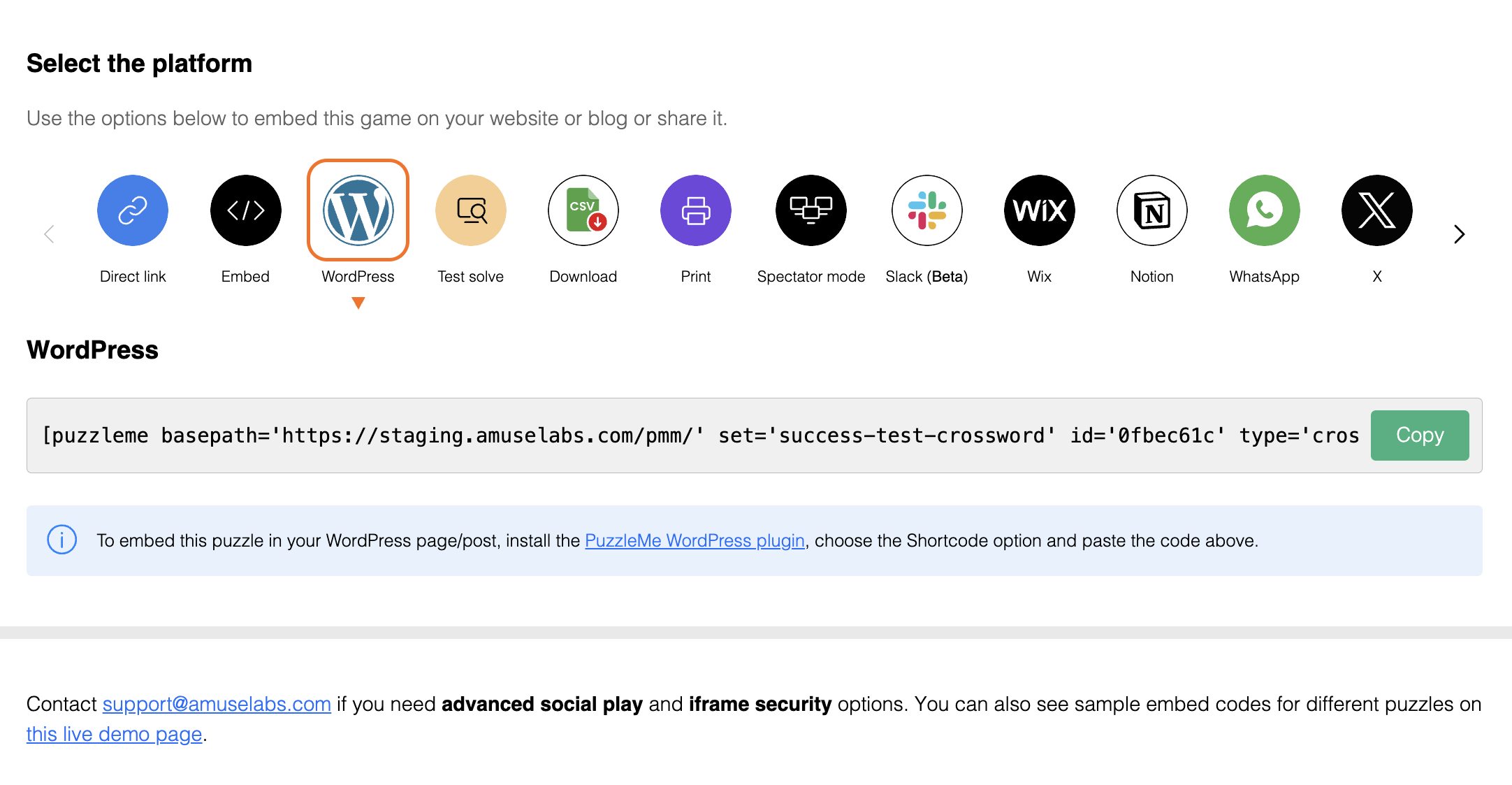Share via the WhatsApp icon
Screen dimensions: 1512x785
click(1265, 210)
